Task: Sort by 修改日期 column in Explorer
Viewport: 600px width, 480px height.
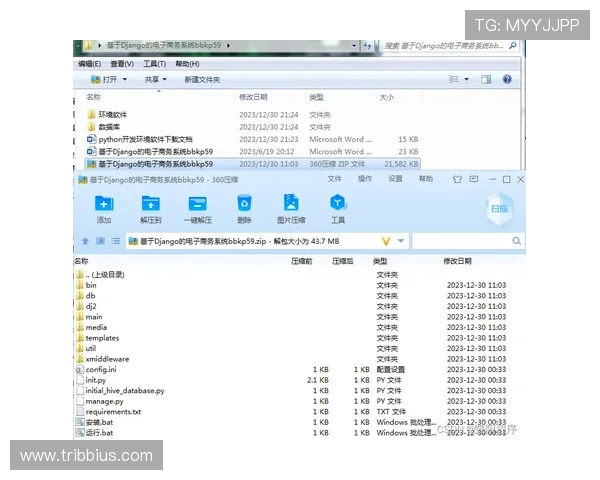Action: pyautogui.click(x=253, y=97)
